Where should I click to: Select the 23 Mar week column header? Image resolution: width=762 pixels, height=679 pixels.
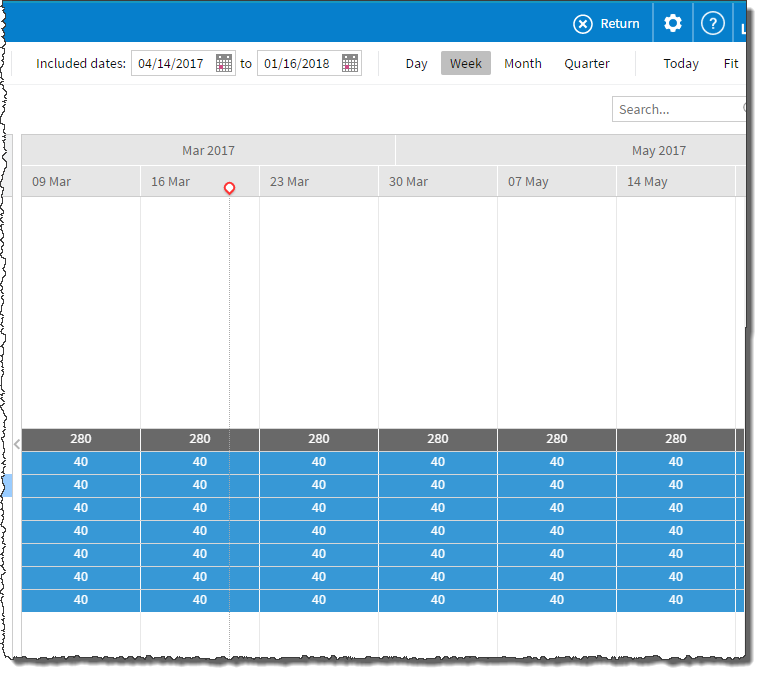(318, 182)
